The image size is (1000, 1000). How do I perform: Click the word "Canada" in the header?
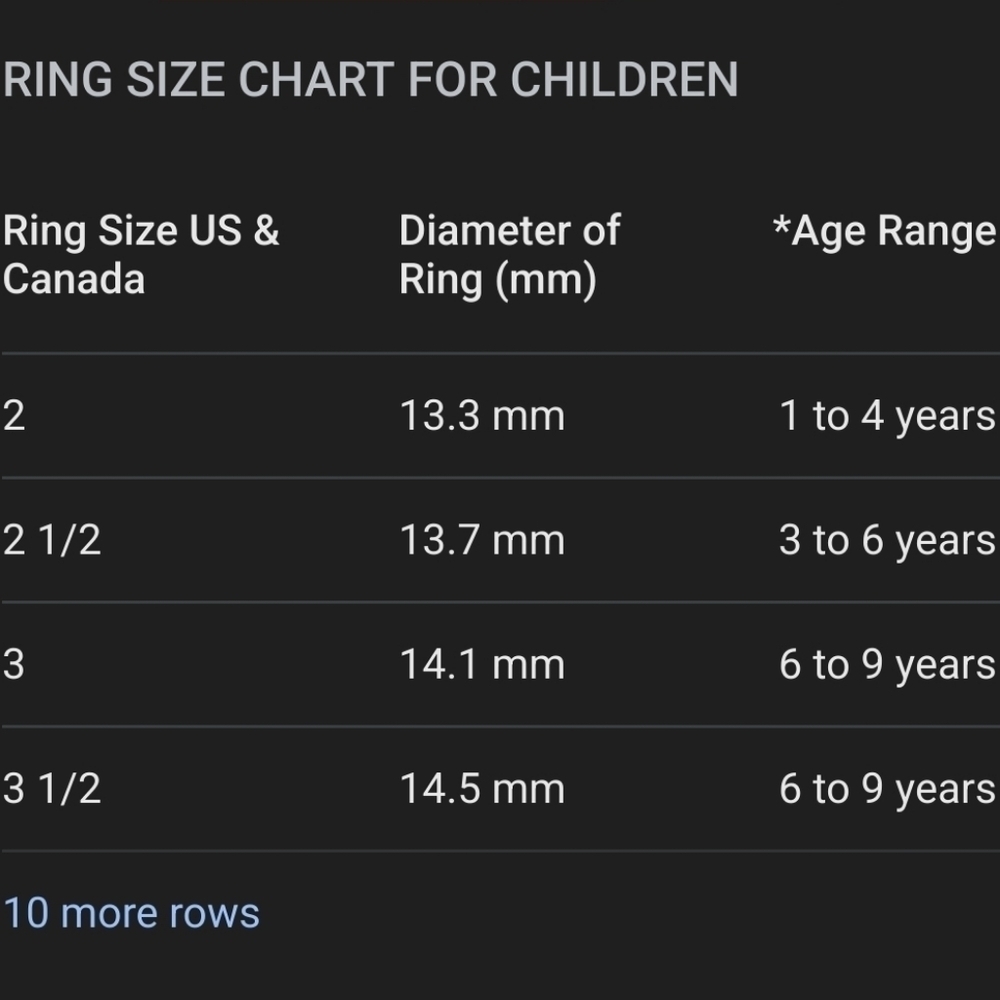tap(74, 279)
